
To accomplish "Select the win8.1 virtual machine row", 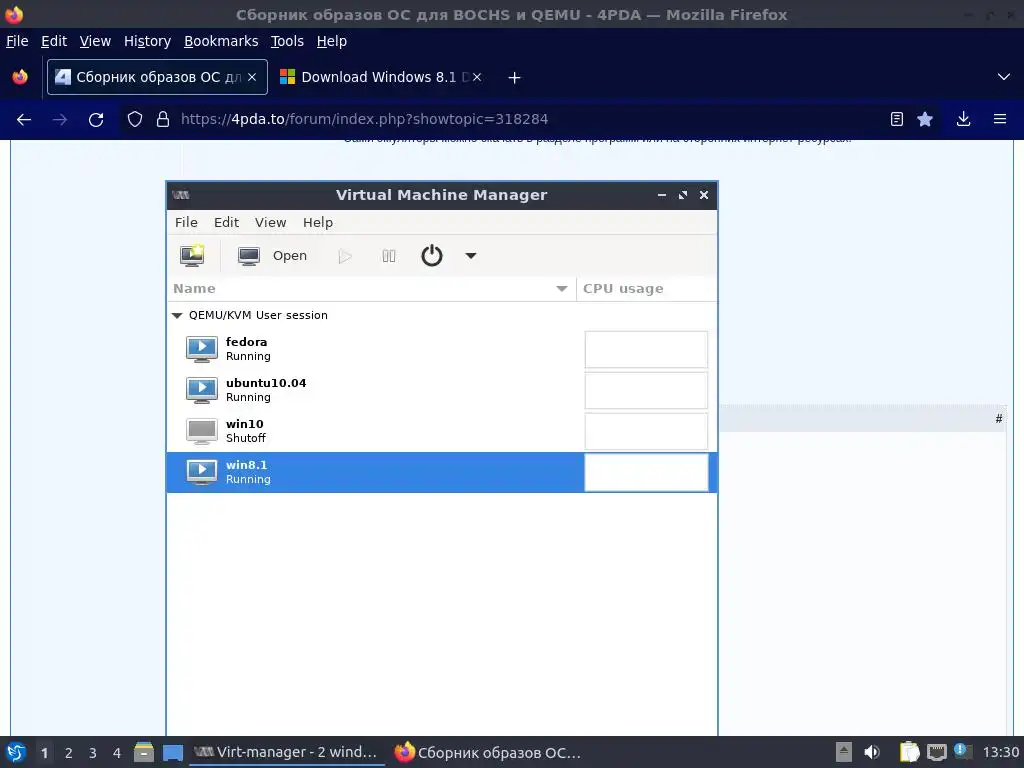I will pos(441,472).
